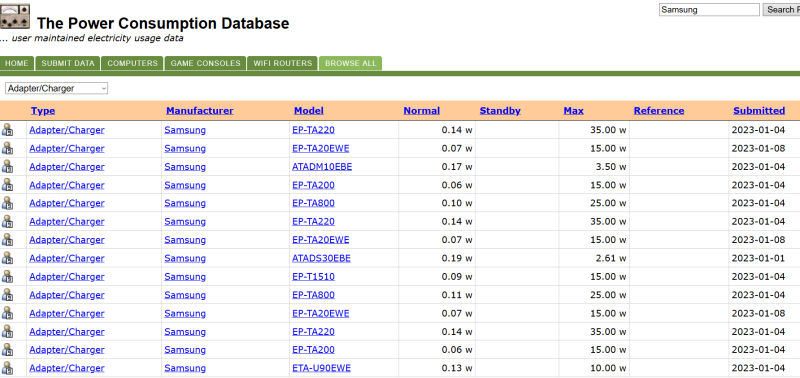Open the ETA-U90EWE model link
The height and width of the screenshot is (378, 800).
pos(321,368)
